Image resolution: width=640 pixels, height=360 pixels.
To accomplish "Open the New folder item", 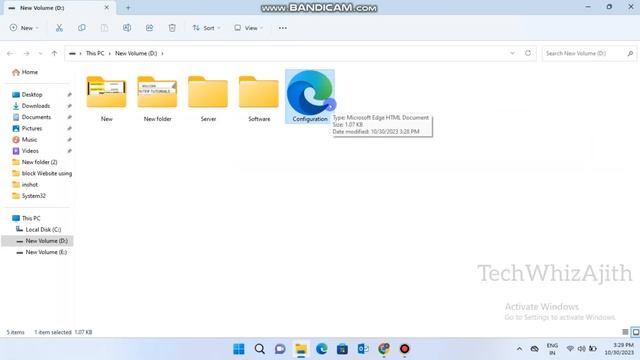I will [157, 99].
